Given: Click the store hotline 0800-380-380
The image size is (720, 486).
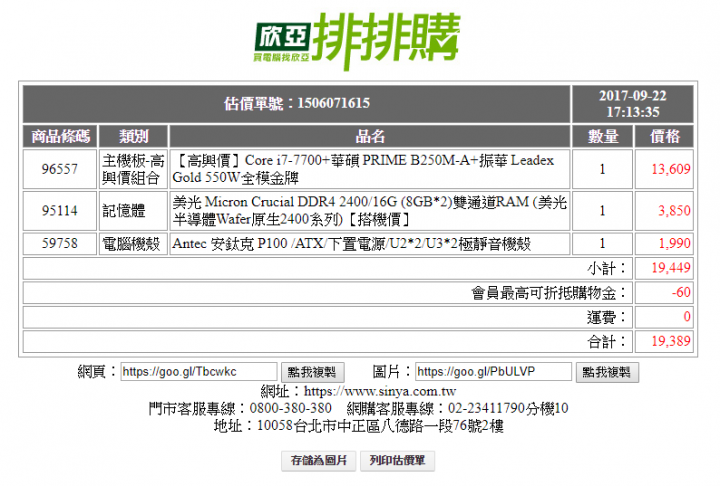Looking at the screenshot, I should [291, 408].
